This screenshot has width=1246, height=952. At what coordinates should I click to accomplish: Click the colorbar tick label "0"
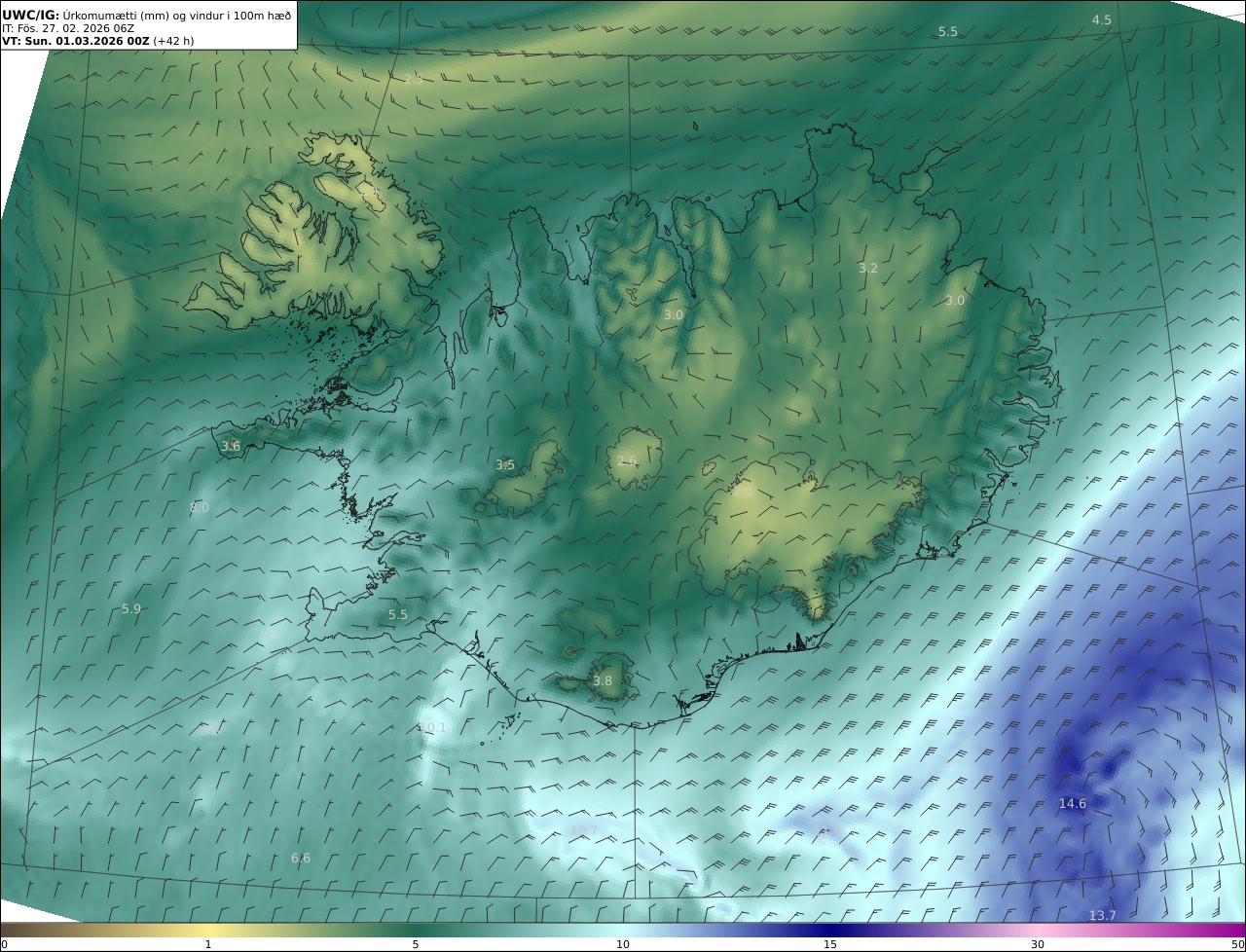click(x=4, y=944)
